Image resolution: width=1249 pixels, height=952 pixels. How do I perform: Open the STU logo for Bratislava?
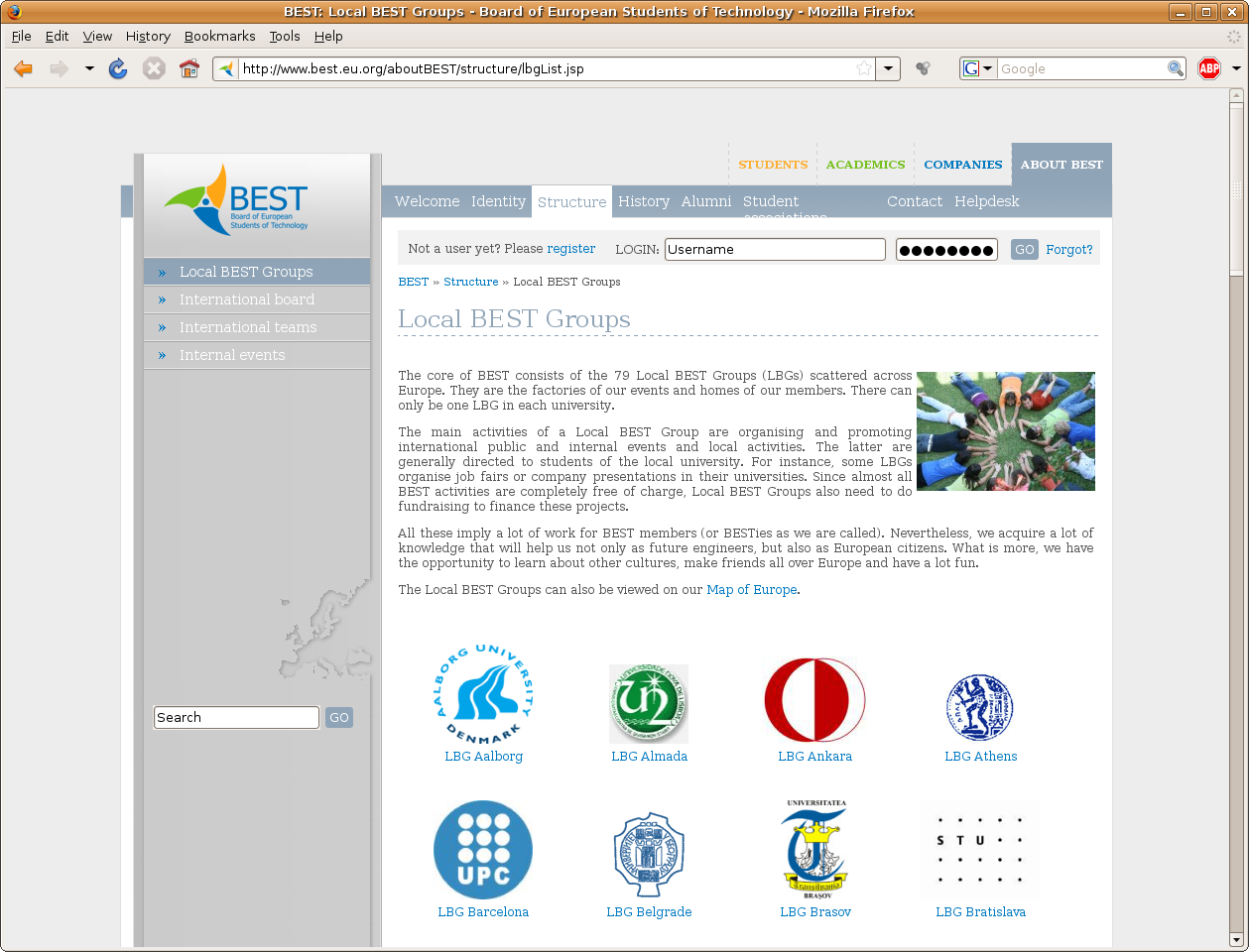[x=980, y=850]
